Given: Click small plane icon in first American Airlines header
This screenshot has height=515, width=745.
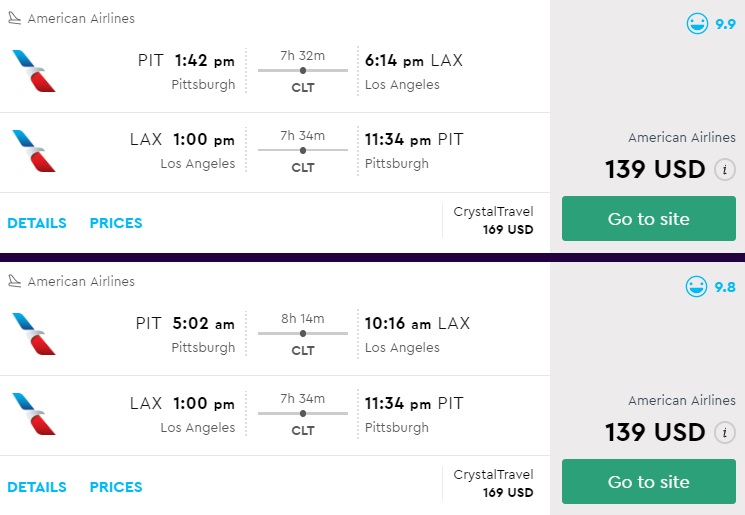Looking at the screenshot, I should point(15,19).
